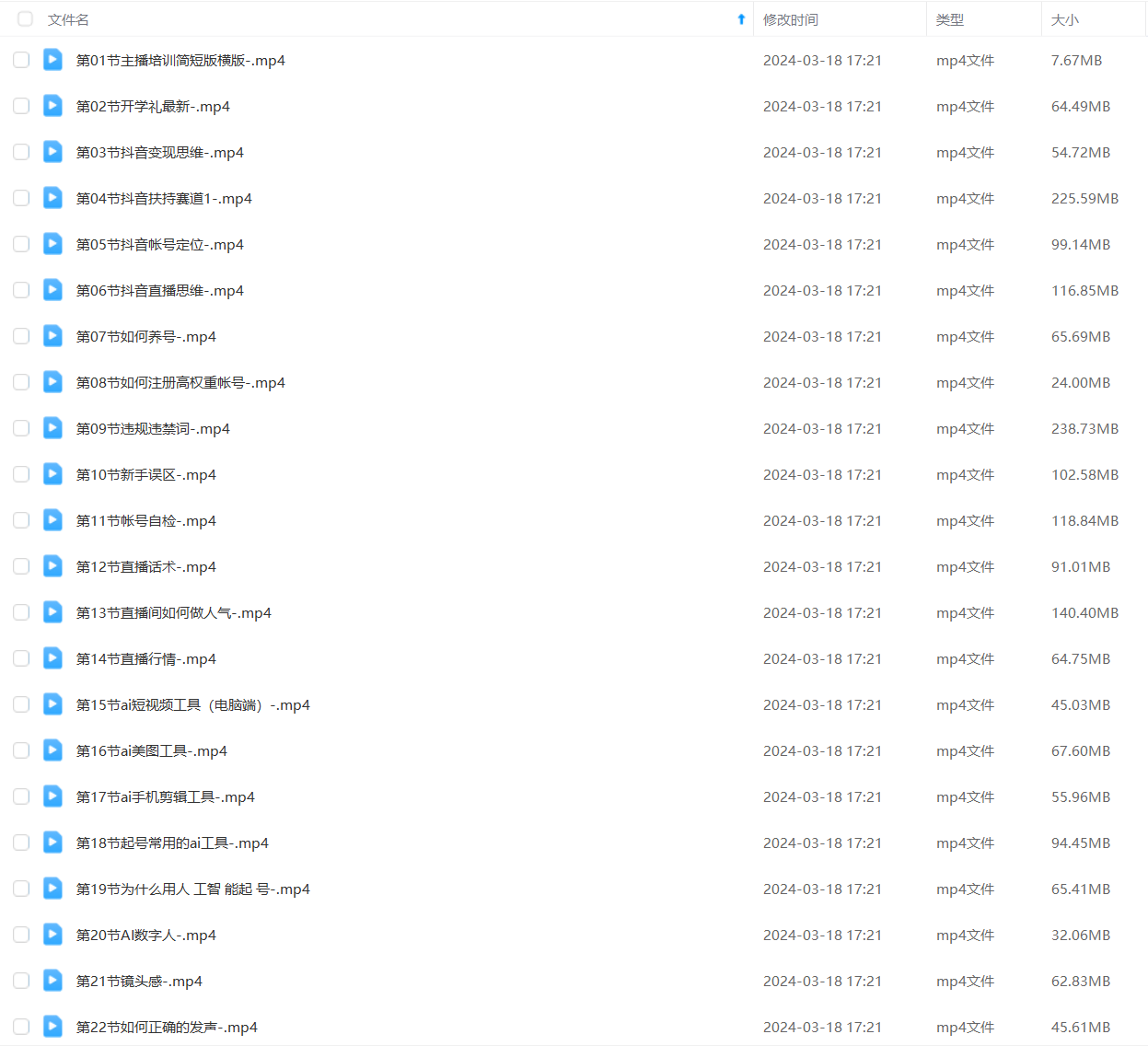This screenshot has width=1148, height=1046.
Task: Tick the checkbox for 第09节违规违禁词-.mp4
Action: coord(21,428)
